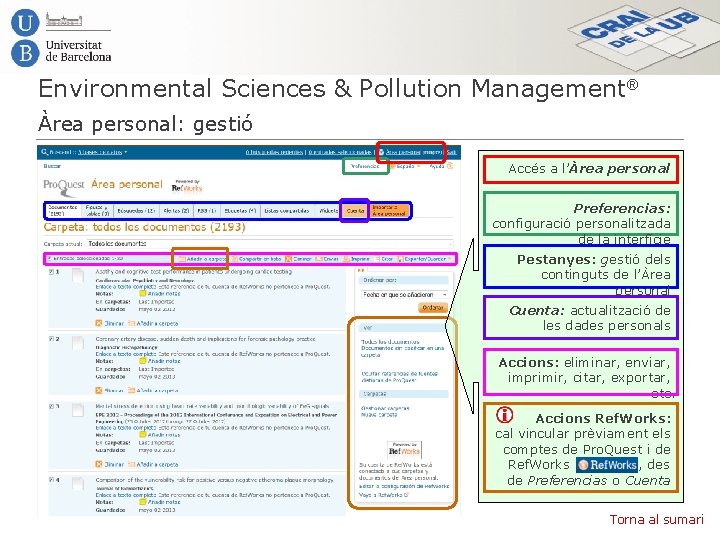Open the Español language dropdown
The image size is (720, 540).
click(406, 166)
